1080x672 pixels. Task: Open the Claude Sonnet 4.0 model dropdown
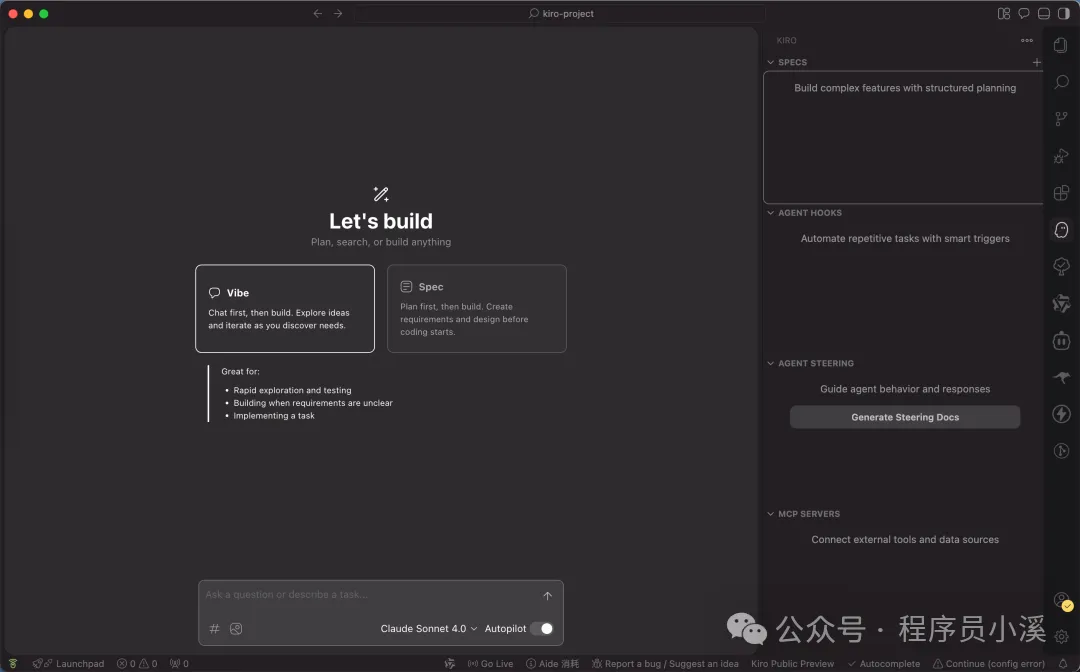point(428,629)
